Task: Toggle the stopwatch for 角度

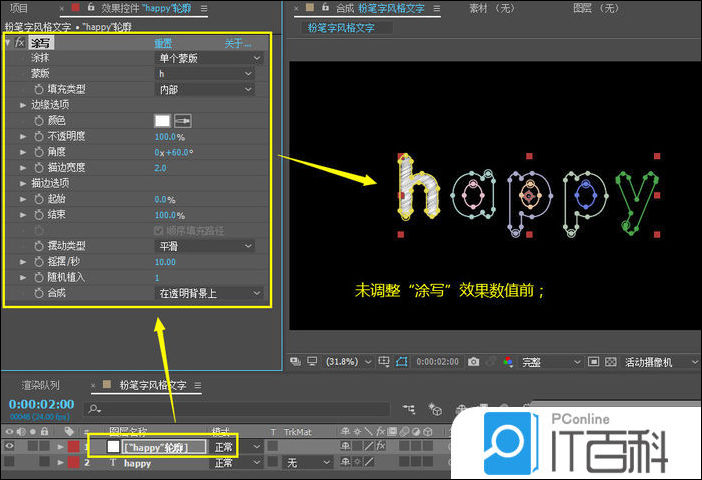Action: point(39,152)
